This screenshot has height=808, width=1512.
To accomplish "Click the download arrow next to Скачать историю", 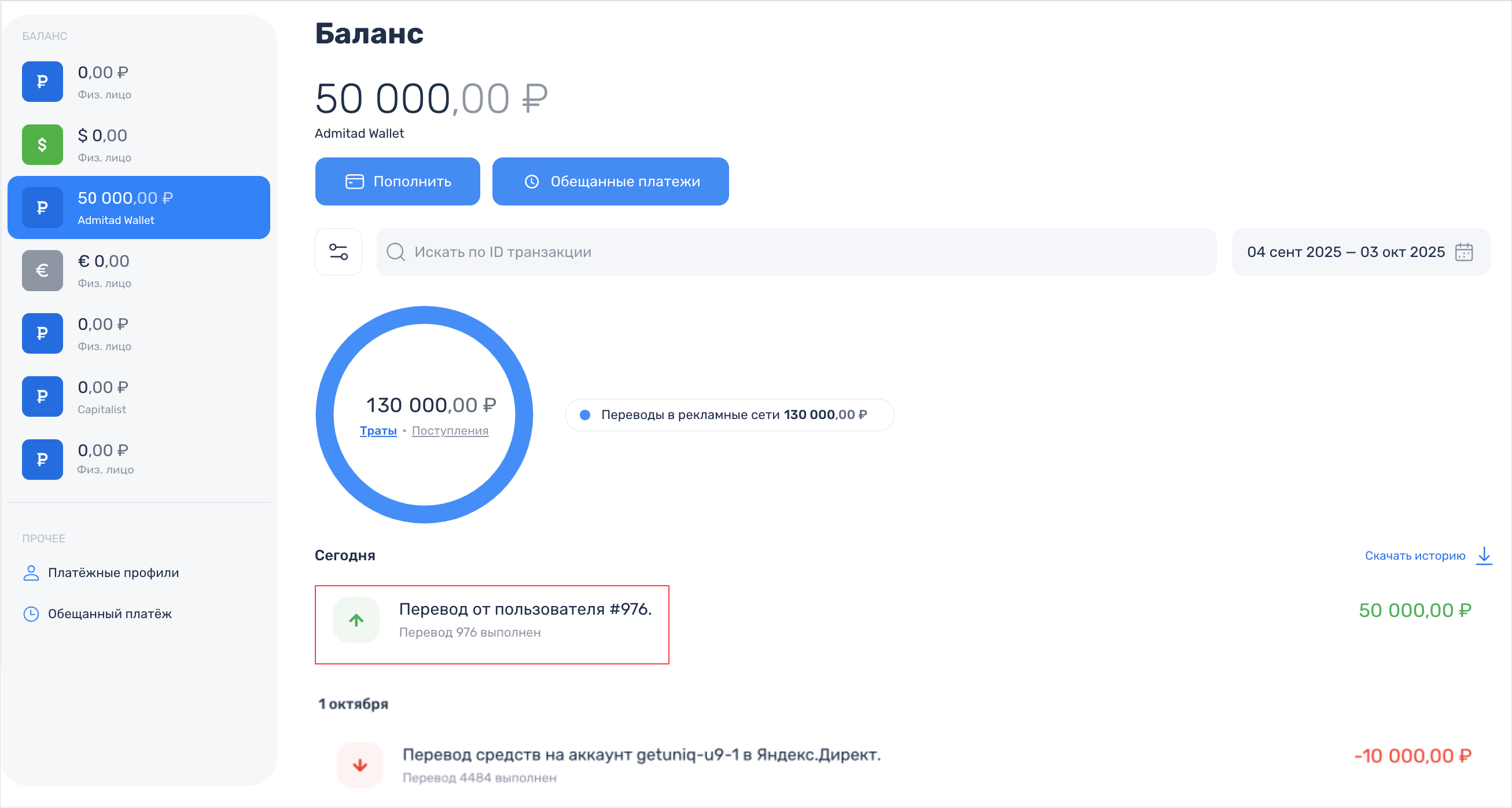I will coord(1484,556).
